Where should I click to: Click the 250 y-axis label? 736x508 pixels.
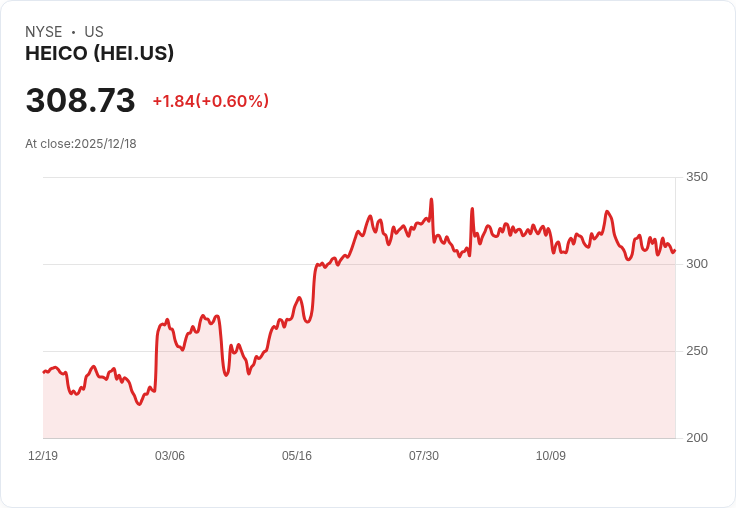696,351
